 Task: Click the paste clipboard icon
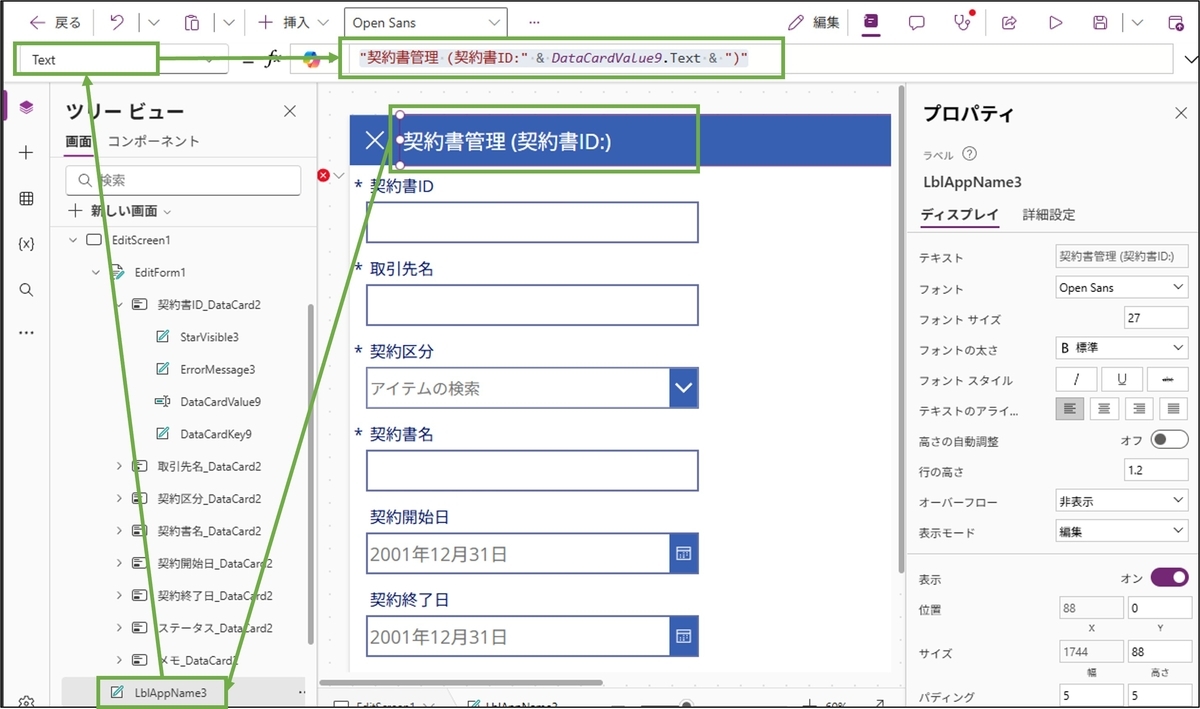pos(192,22)
